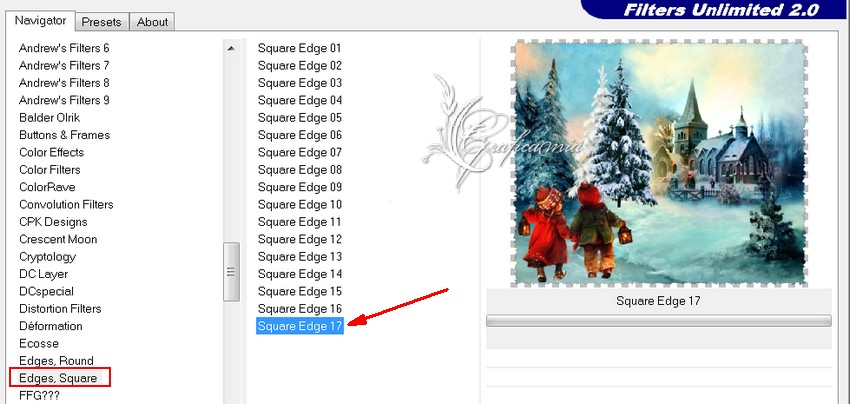850x404 pixels.
Task: Open the Color Effects filter group
Action: (51, 152)
